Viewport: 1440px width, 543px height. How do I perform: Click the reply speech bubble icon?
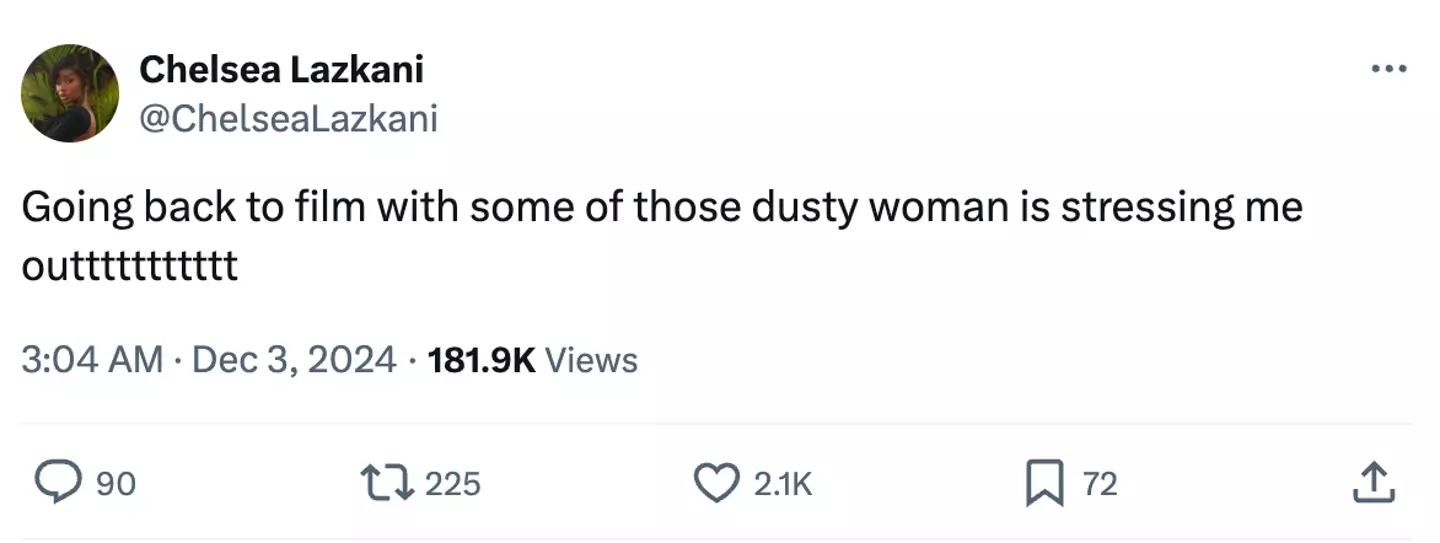[64, 484]
